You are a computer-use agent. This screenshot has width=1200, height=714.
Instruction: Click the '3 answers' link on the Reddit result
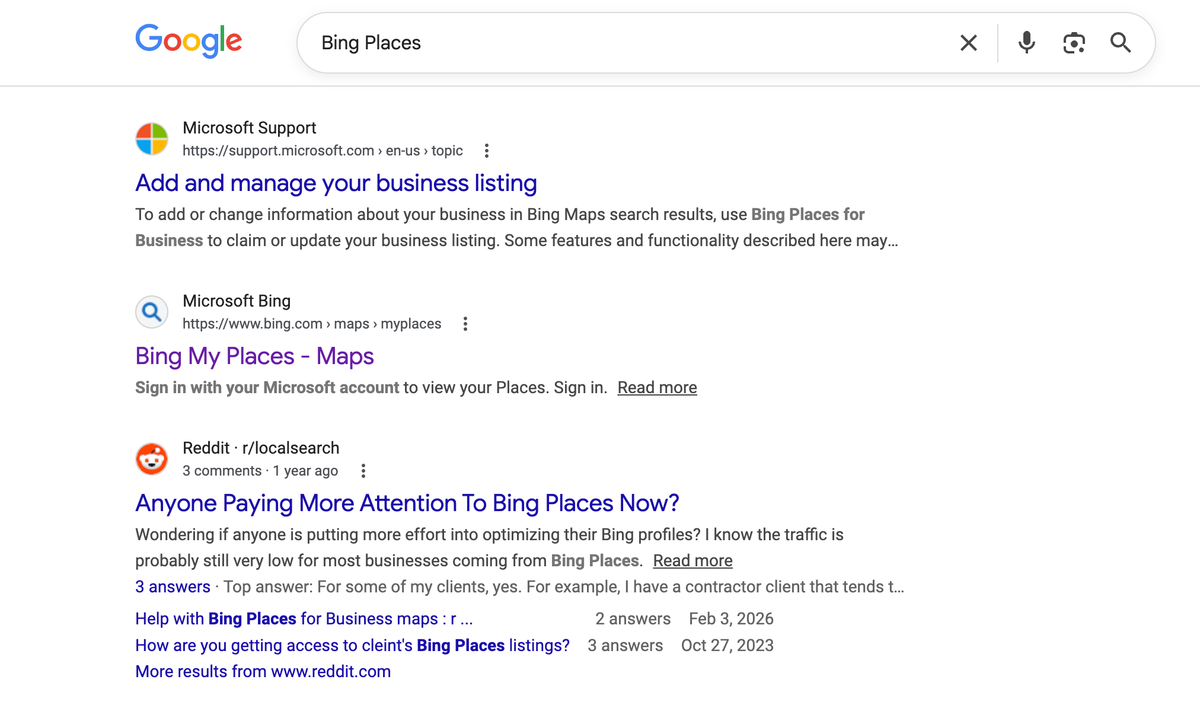172,586
